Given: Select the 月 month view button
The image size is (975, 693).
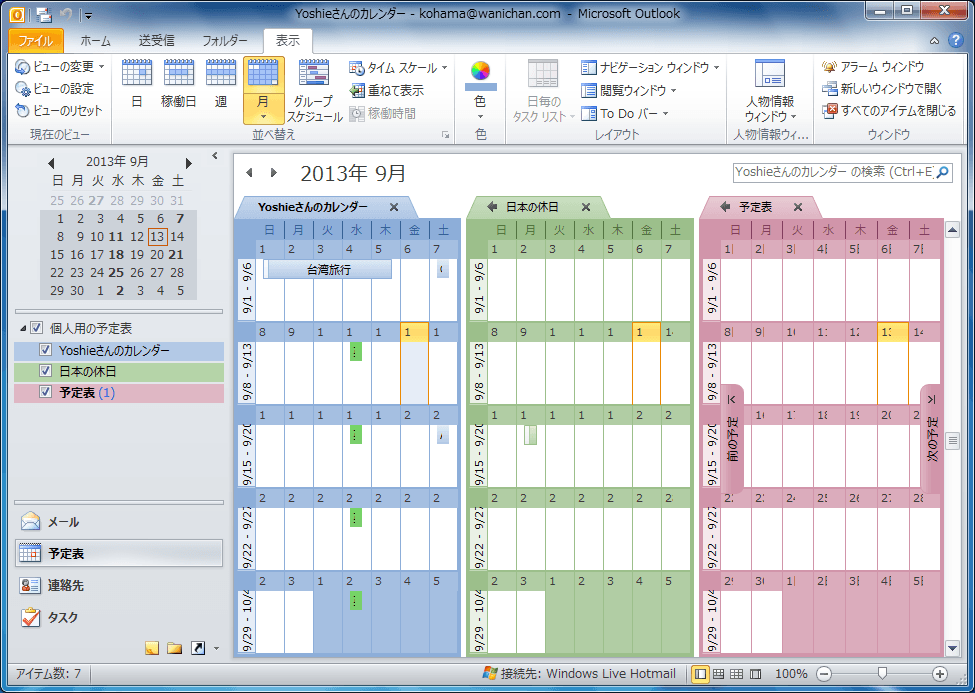Looking at the screenshot, I should point(264,91).
